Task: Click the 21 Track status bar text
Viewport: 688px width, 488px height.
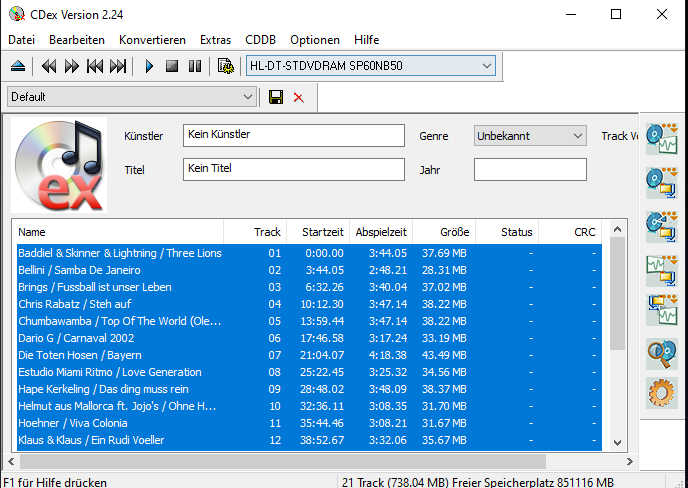Action: click(477, 482)
